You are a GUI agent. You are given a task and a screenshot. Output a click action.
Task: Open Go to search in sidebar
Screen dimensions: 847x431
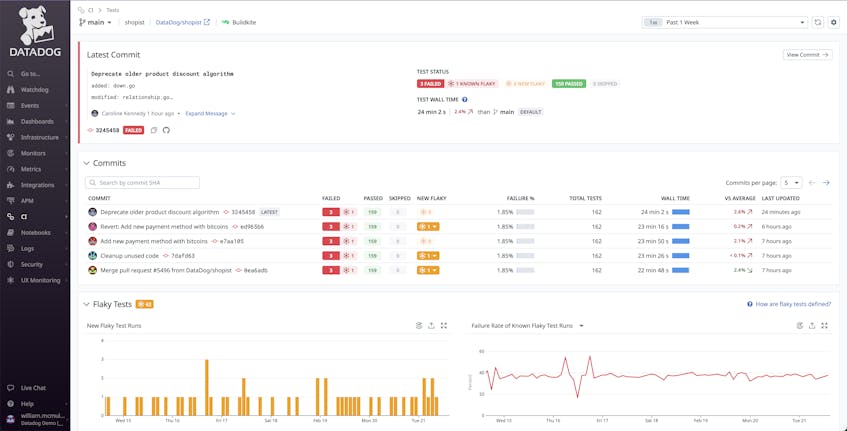30,74
